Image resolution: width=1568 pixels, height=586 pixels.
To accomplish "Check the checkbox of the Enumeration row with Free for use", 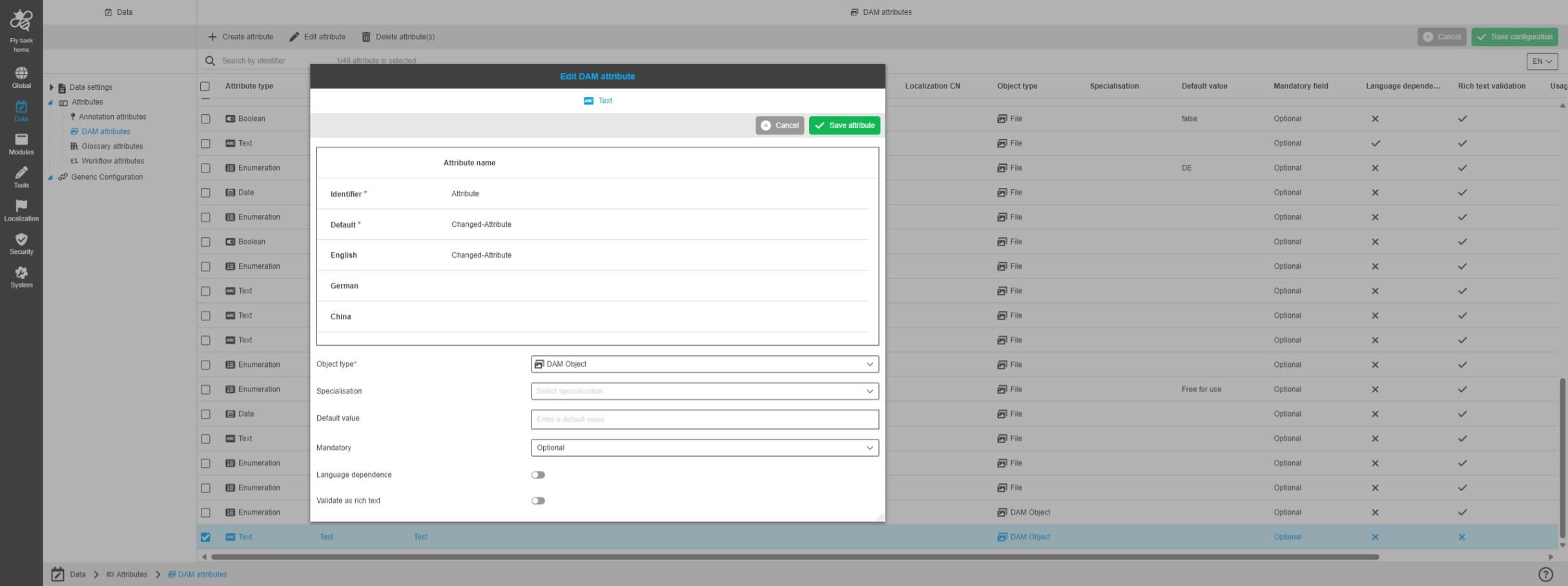I will pos(205,390).
